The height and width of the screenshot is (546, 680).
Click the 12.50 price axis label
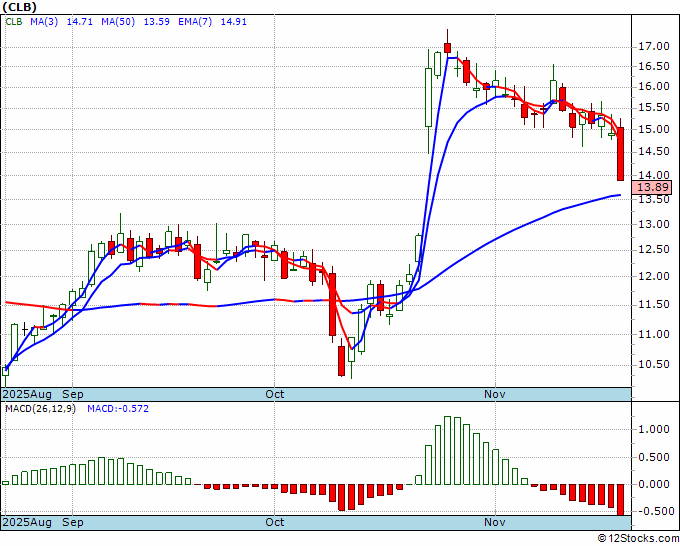pyautogui.click(x=654, y=250)
